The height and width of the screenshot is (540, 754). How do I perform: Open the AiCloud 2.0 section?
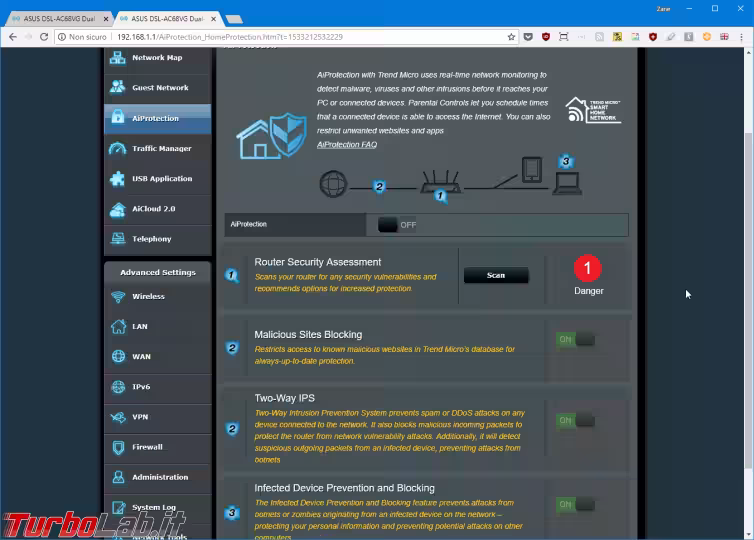click(153, 209)
